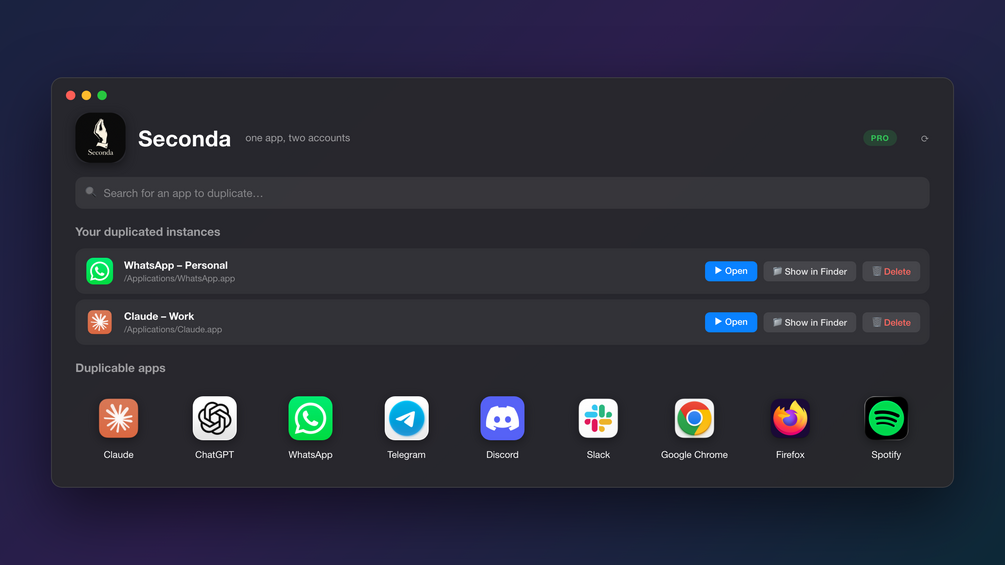Click the 'Discord' label text

click(502, 455)
